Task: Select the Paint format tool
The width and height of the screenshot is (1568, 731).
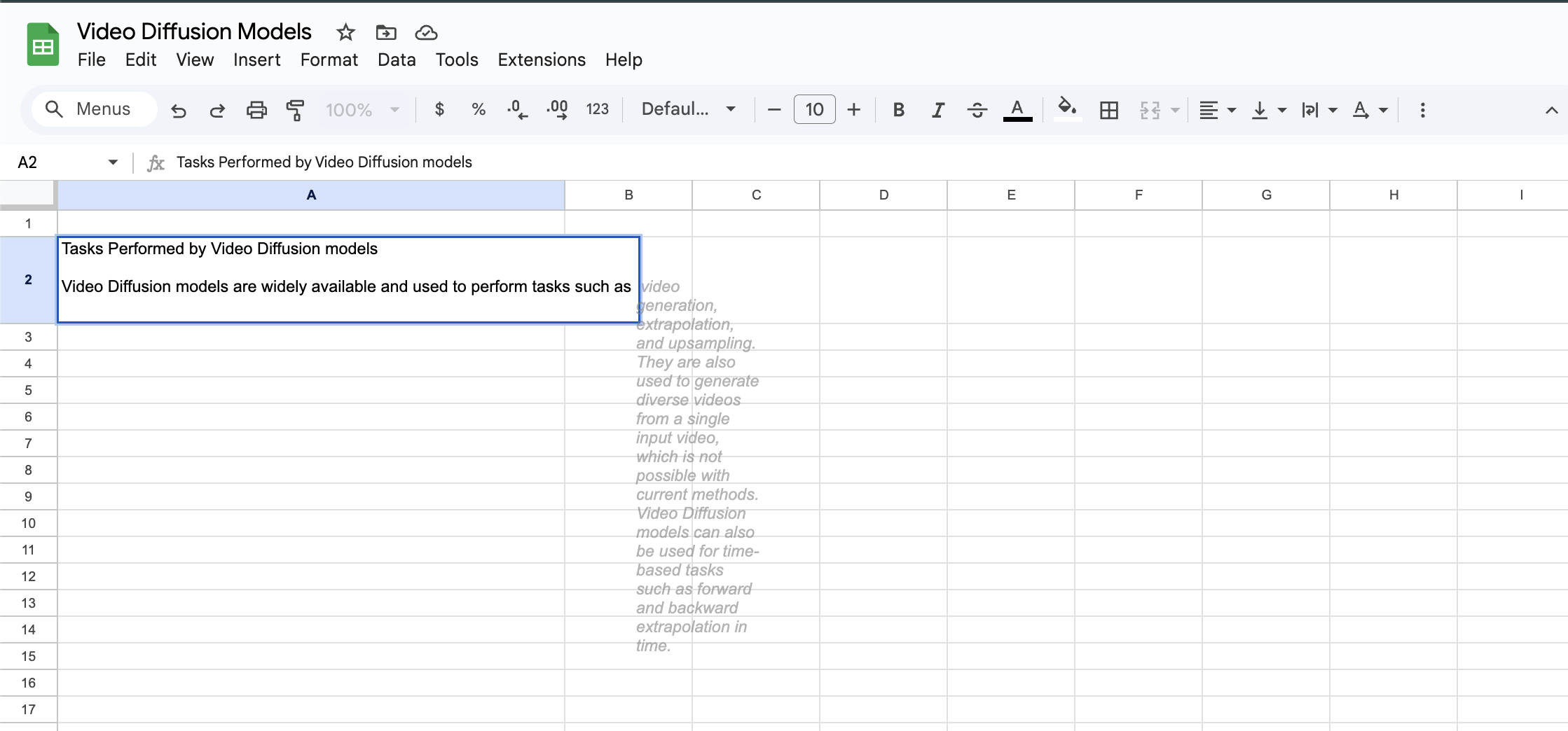Action: [x=295, y=110]
